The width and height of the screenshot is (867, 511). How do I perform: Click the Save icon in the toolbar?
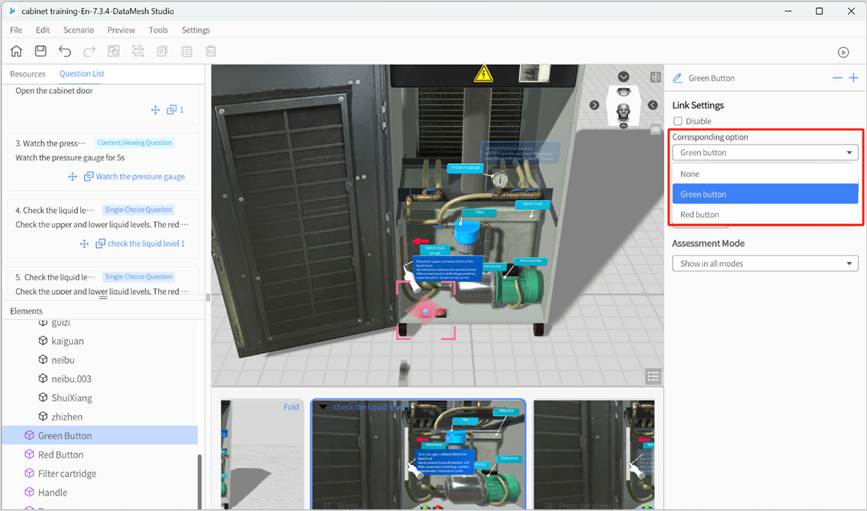(40, 51)
